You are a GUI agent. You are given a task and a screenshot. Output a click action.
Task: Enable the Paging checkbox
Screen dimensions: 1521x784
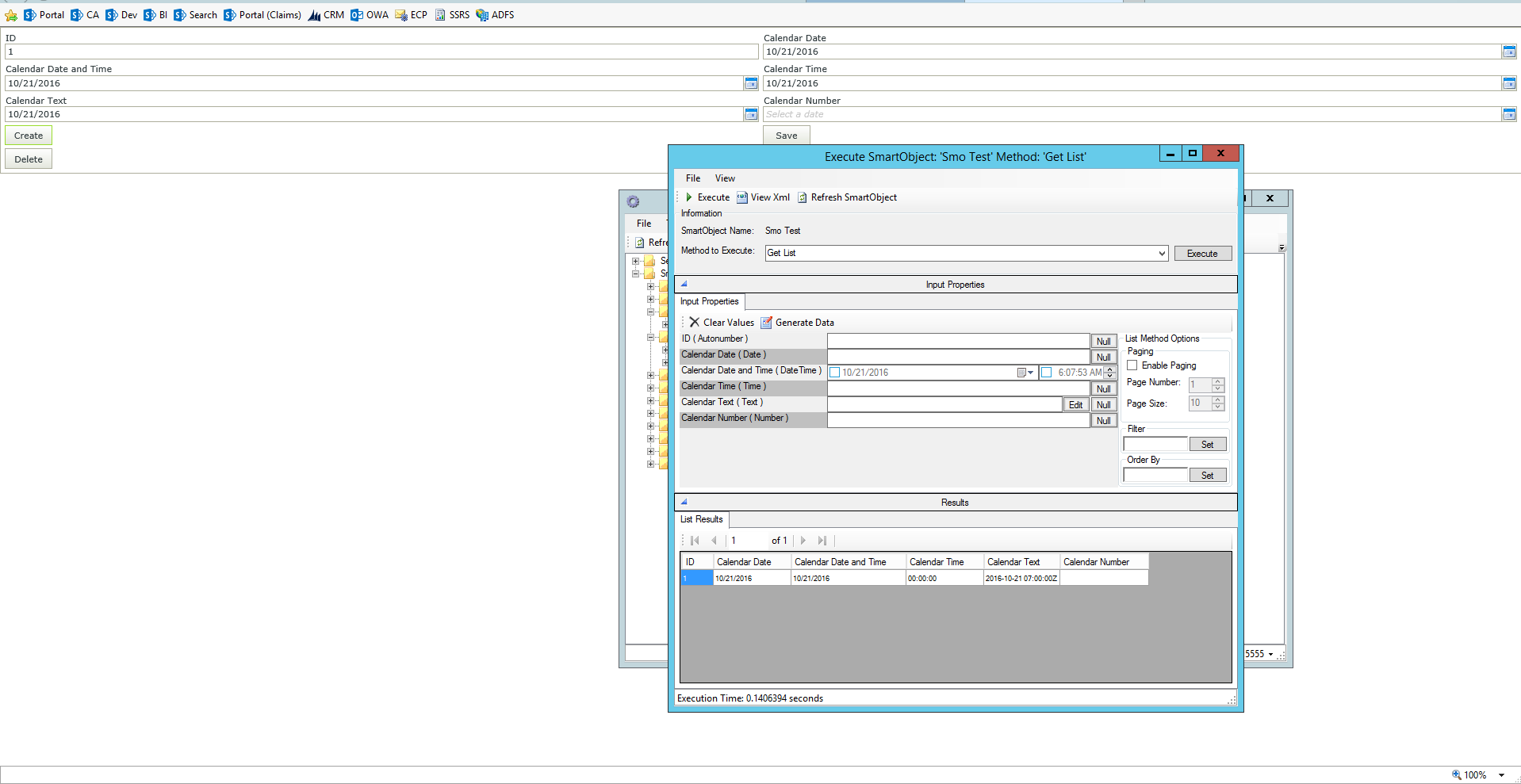(x=1132, y=365)
